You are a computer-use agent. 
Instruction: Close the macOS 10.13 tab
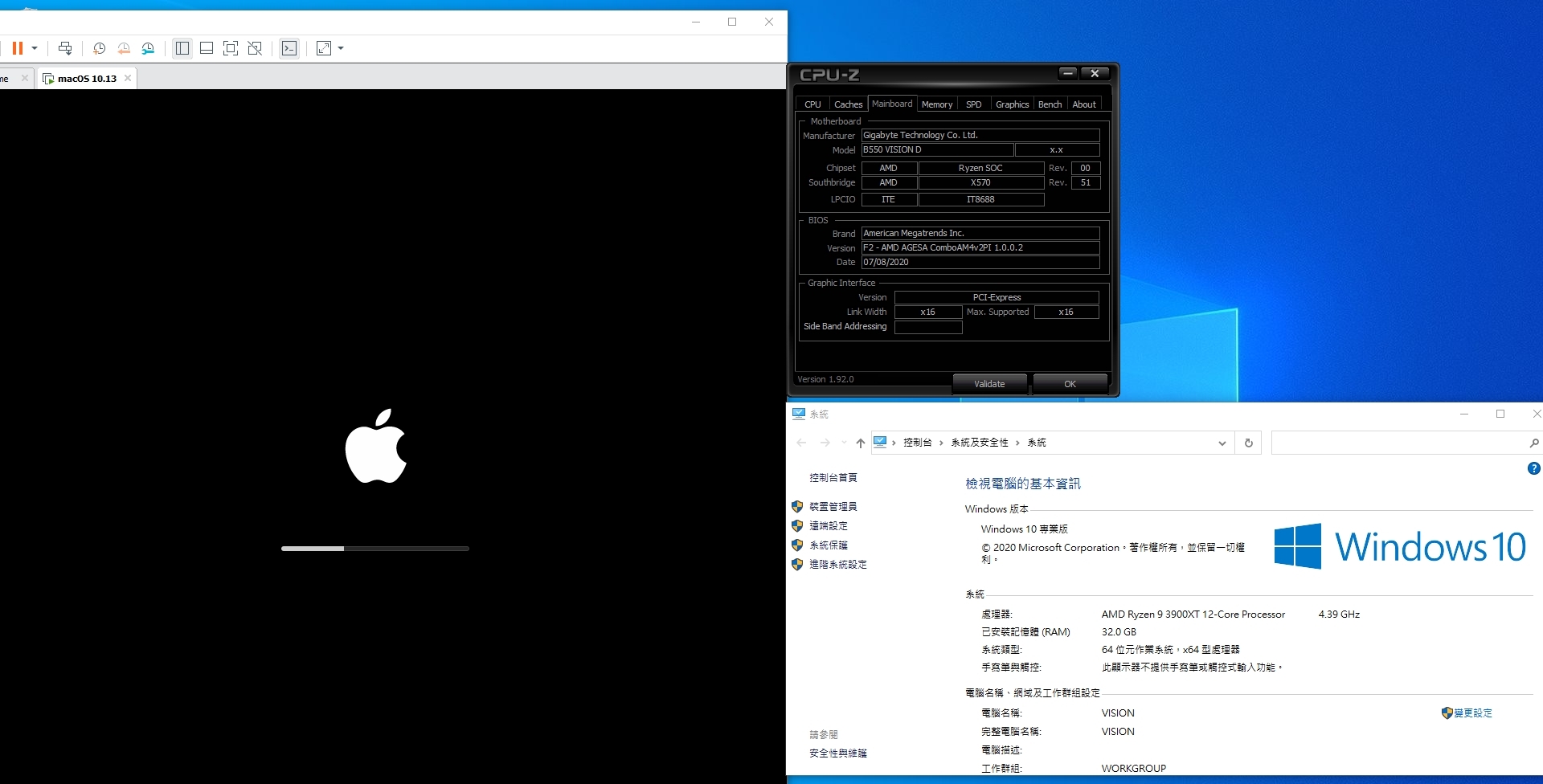point(128,78)
